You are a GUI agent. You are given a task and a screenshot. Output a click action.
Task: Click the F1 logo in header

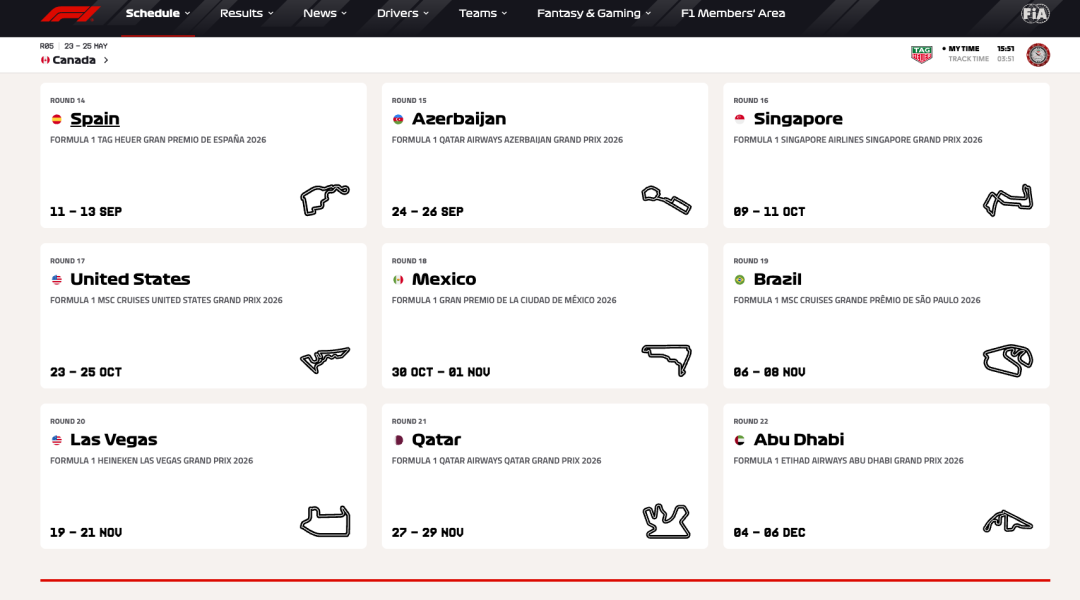click(70, 13)
